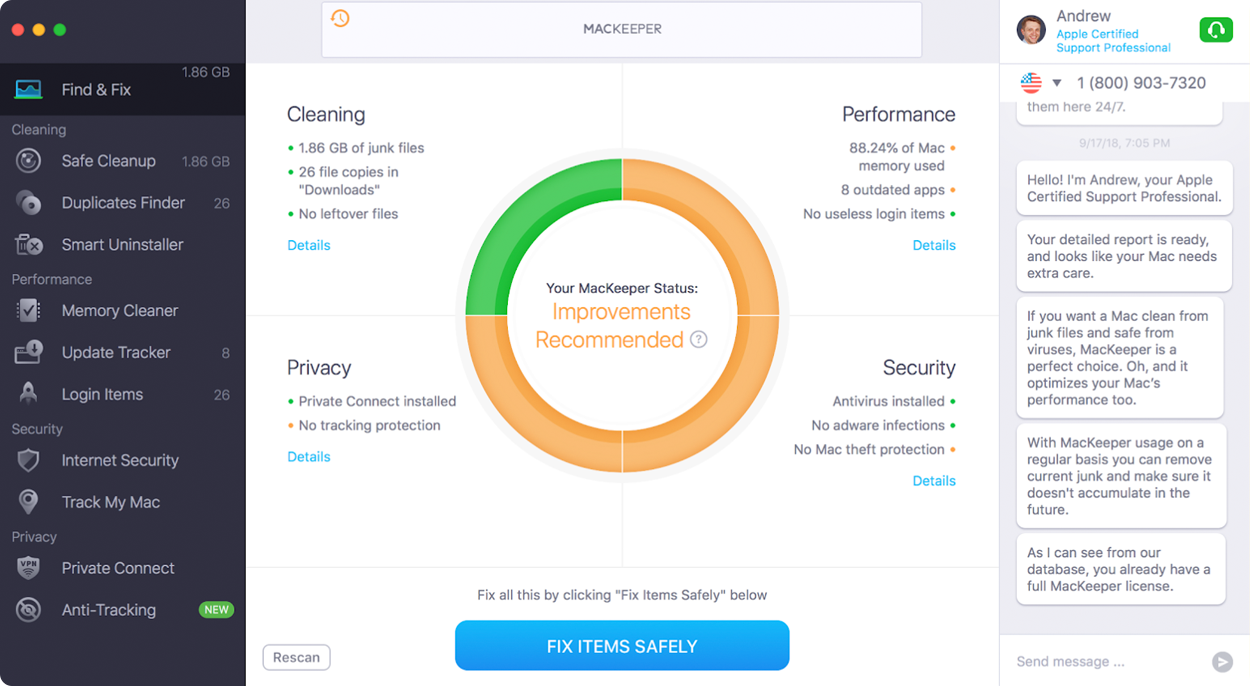Open Update Tracker download icon
1250x686 pixels.
point(28,352)
